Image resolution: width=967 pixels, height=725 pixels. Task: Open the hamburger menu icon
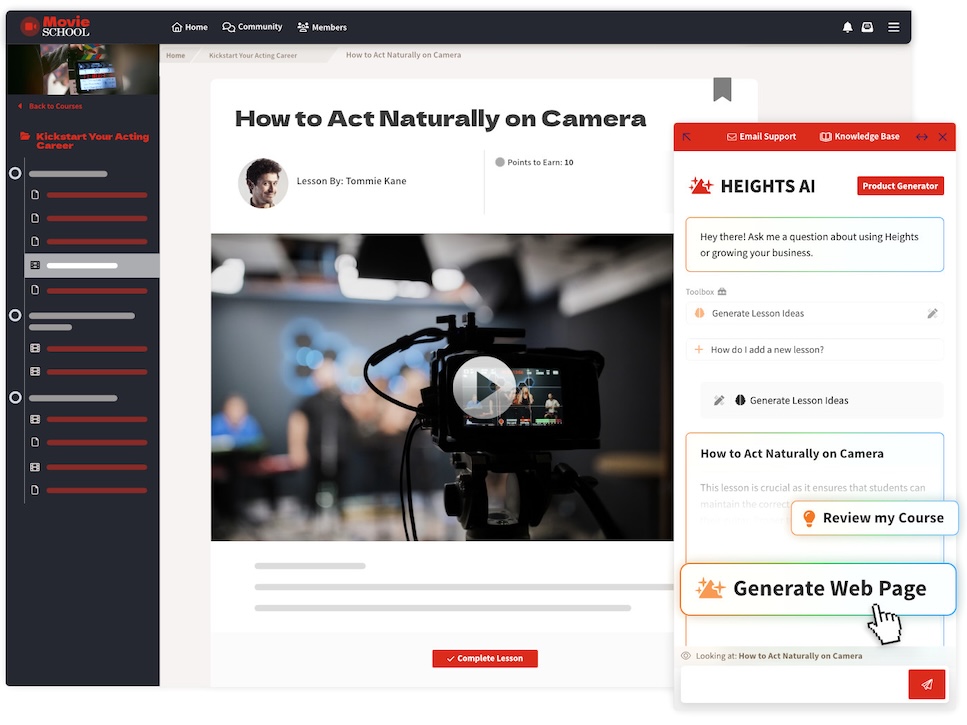click(x=894, y=27)
